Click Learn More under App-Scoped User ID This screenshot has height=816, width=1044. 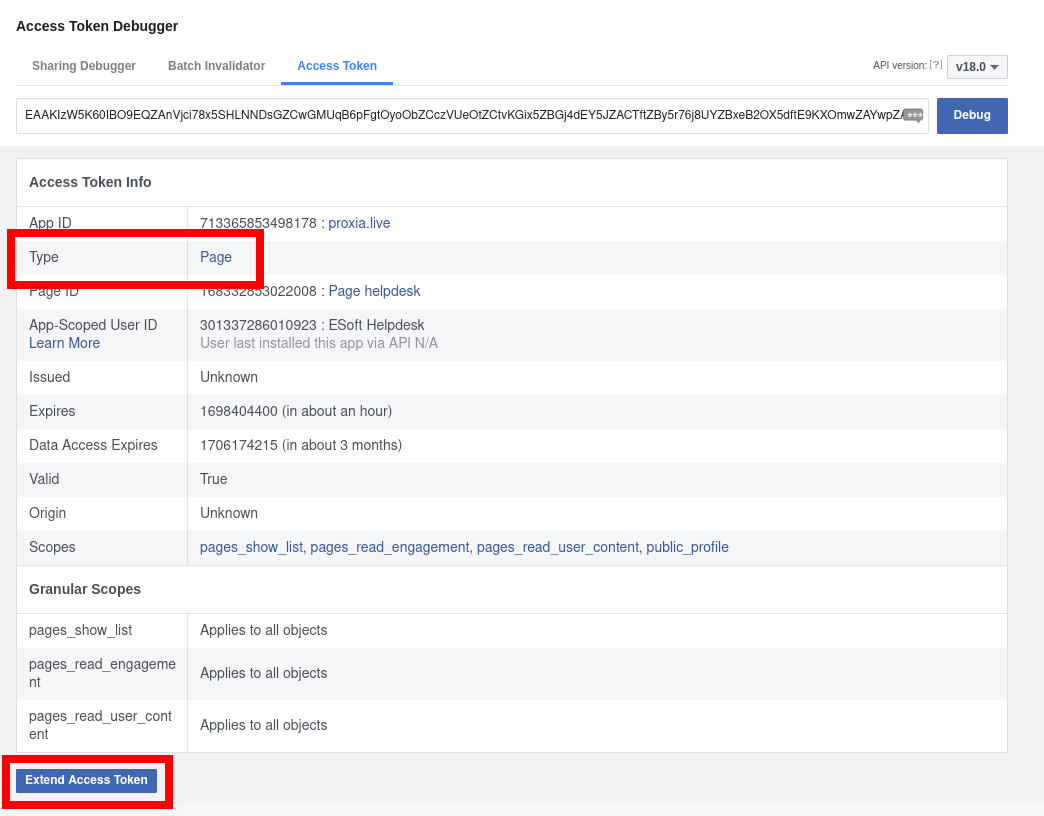64,343
